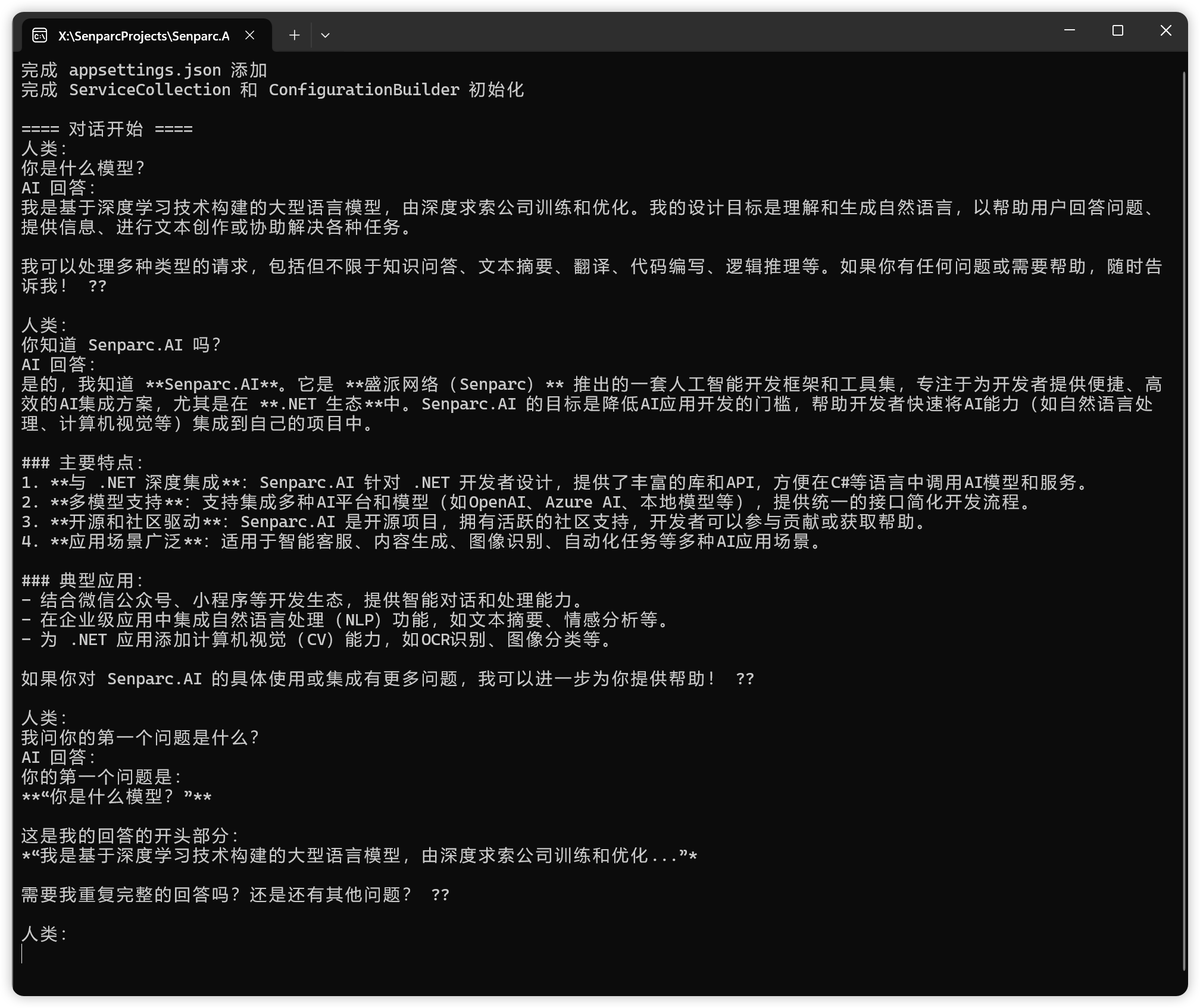Click the '### 典型应用:' heading line
This screenshot has width=1200, height=1008.
(83, 581)
